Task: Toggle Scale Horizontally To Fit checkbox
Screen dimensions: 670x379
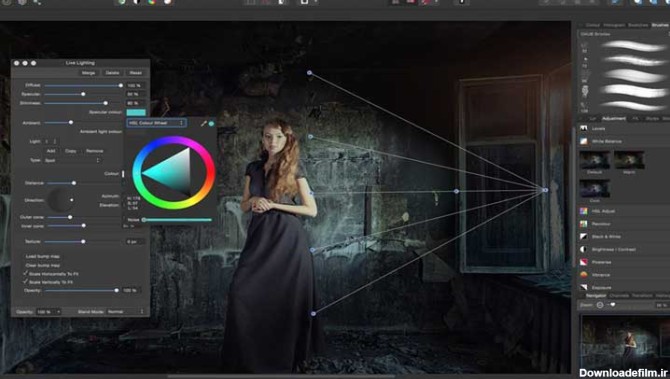Action: coord(26,273)
